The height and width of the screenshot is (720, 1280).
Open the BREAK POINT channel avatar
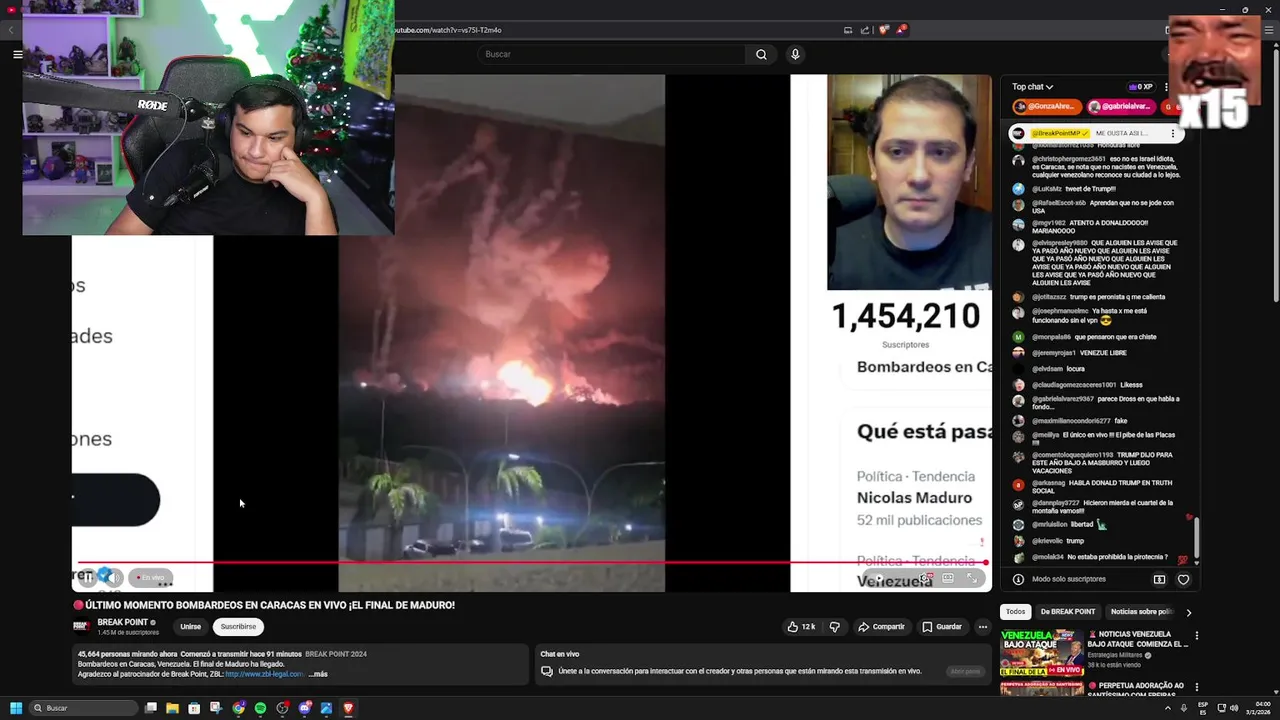tap(82, 627)
